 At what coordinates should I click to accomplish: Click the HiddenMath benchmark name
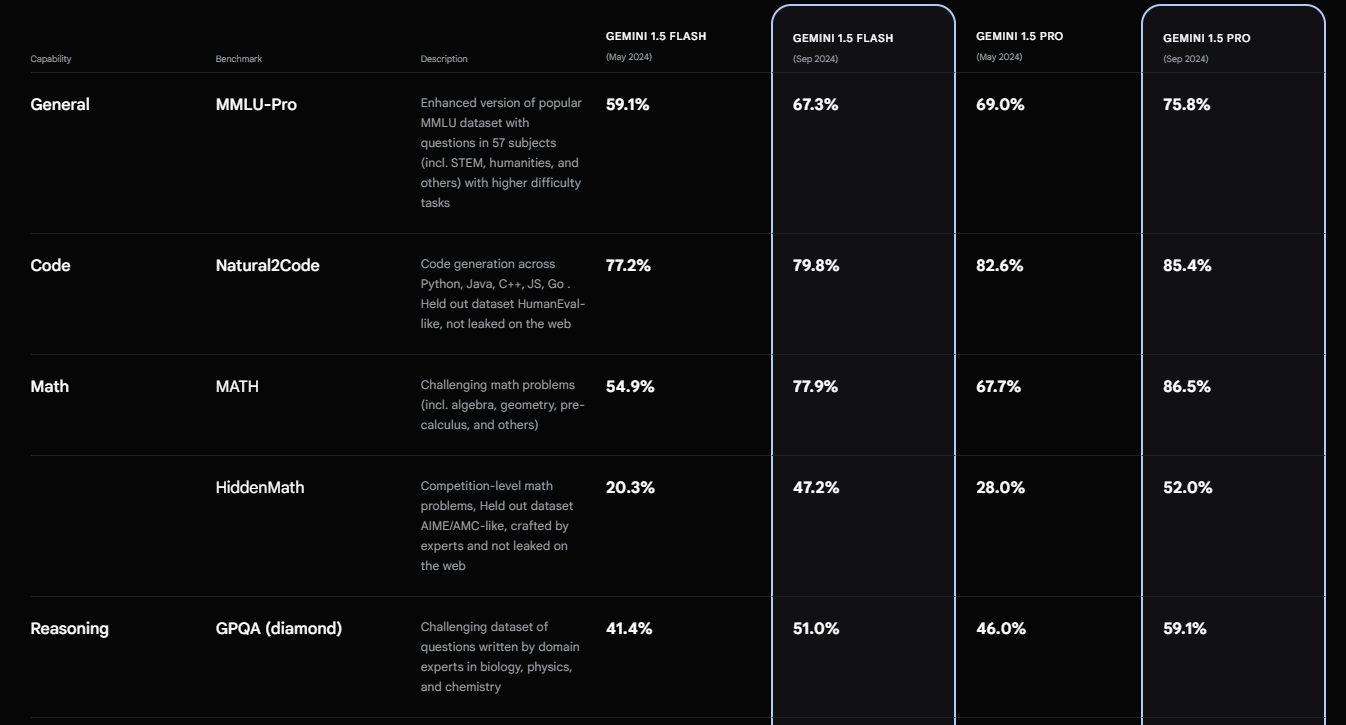[x=260, y=488]
